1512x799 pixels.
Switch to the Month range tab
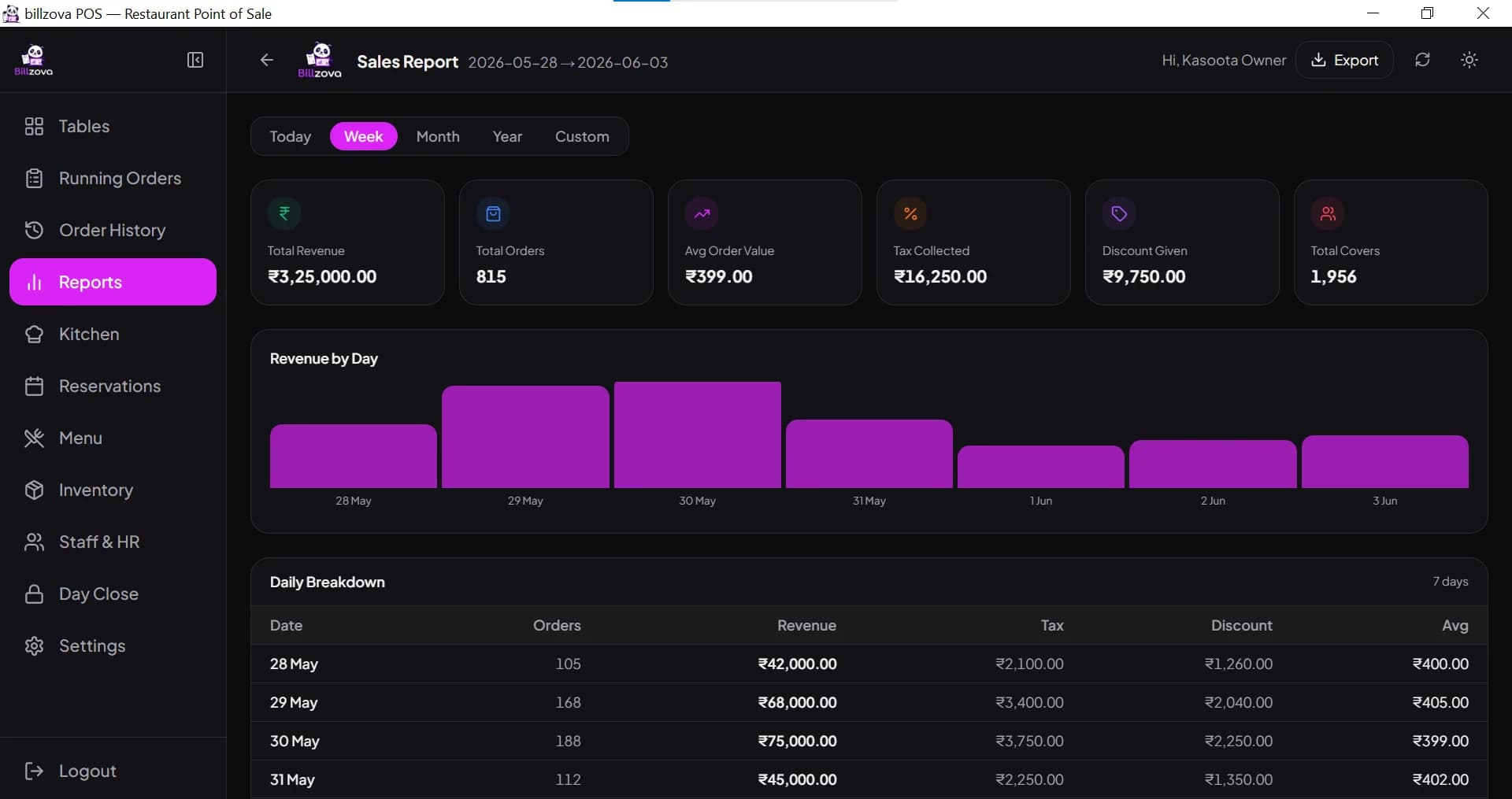(x=438, y=136)
